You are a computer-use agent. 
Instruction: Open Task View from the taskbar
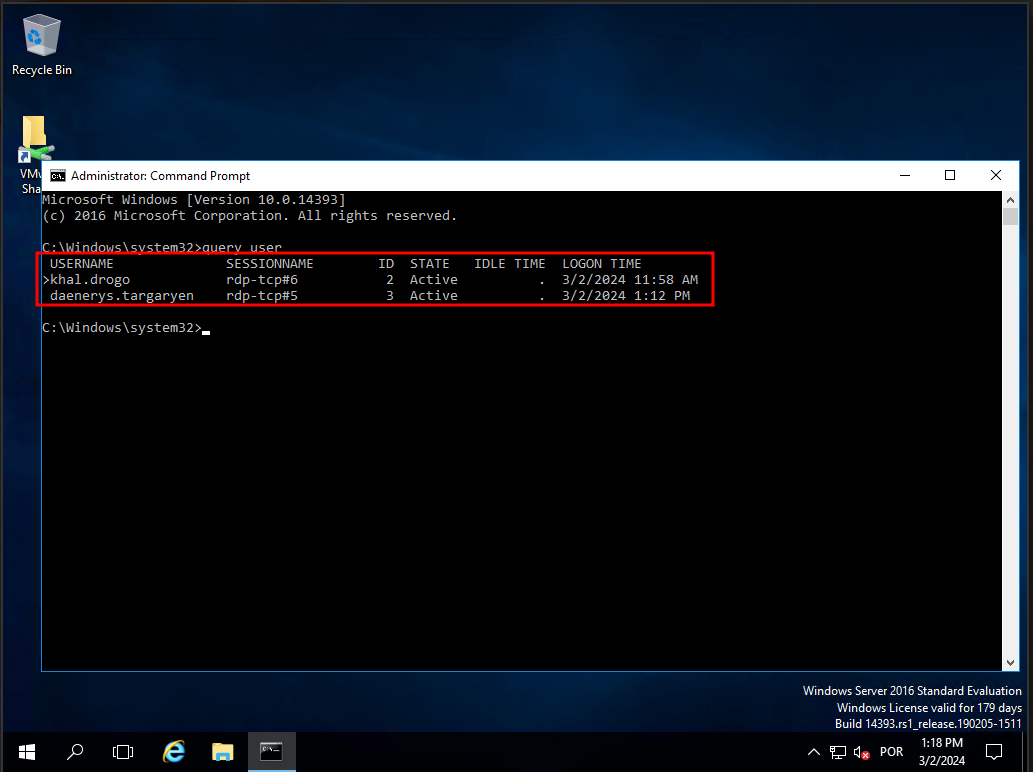(123, 751)
